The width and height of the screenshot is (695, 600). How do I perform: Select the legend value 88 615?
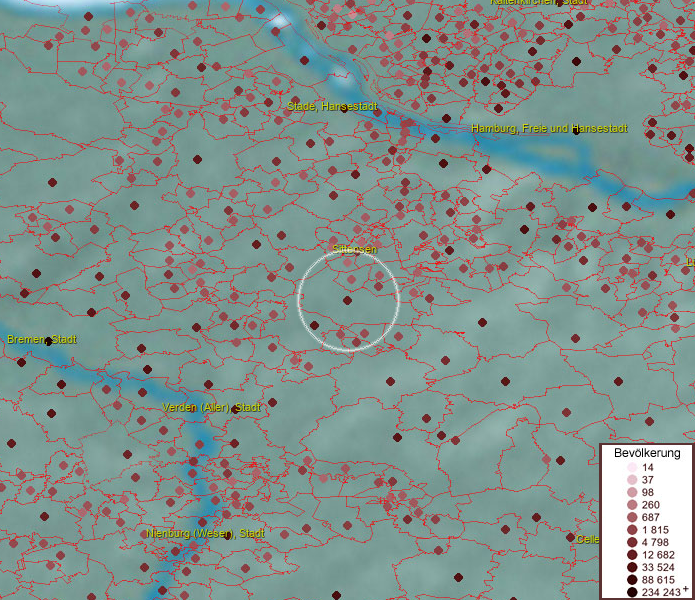658,580
